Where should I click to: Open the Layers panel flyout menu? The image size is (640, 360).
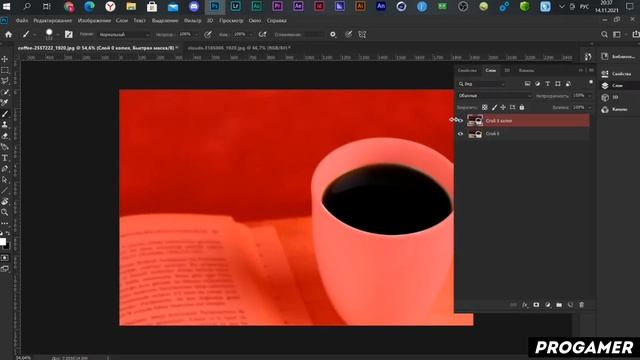click(591, 71)
